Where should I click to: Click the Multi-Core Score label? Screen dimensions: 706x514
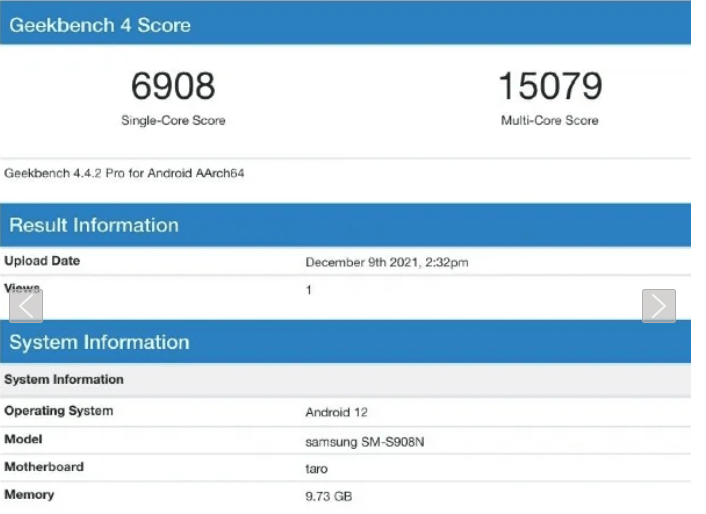[x=550, y=121]
